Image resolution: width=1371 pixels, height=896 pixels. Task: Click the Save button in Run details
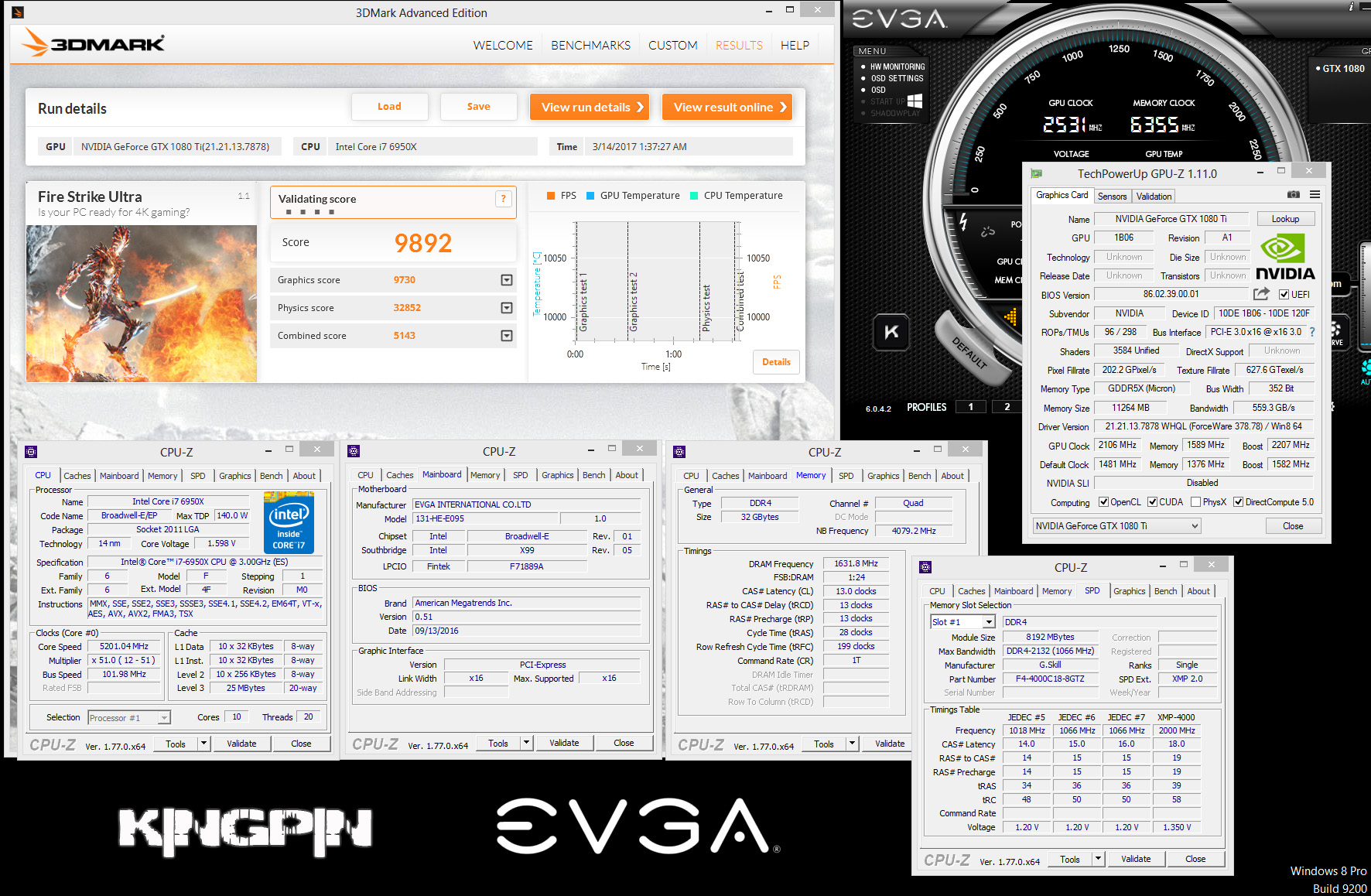pyautogui.click(x=478, y=107)
